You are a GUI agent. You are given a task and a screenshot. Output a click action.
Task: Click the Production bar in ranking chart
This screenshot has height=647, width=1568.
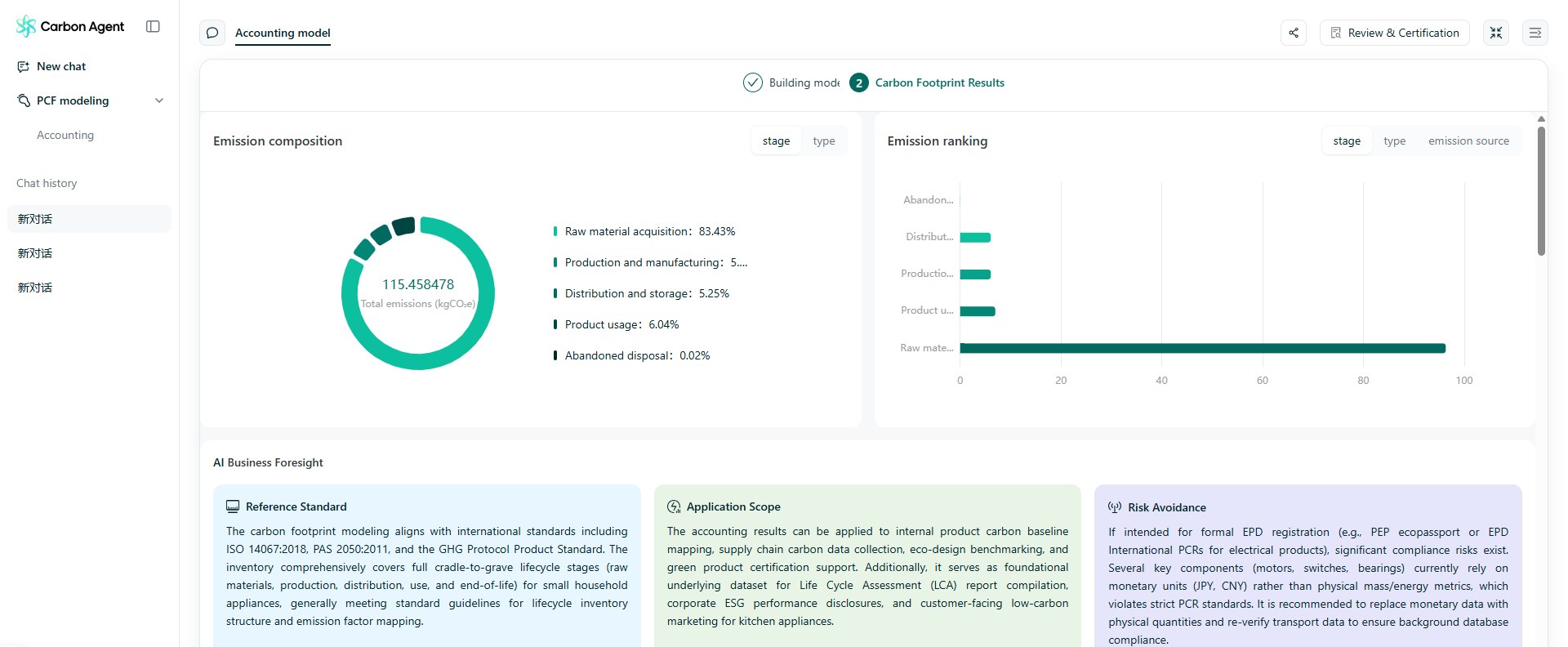[x=975, y=274]
